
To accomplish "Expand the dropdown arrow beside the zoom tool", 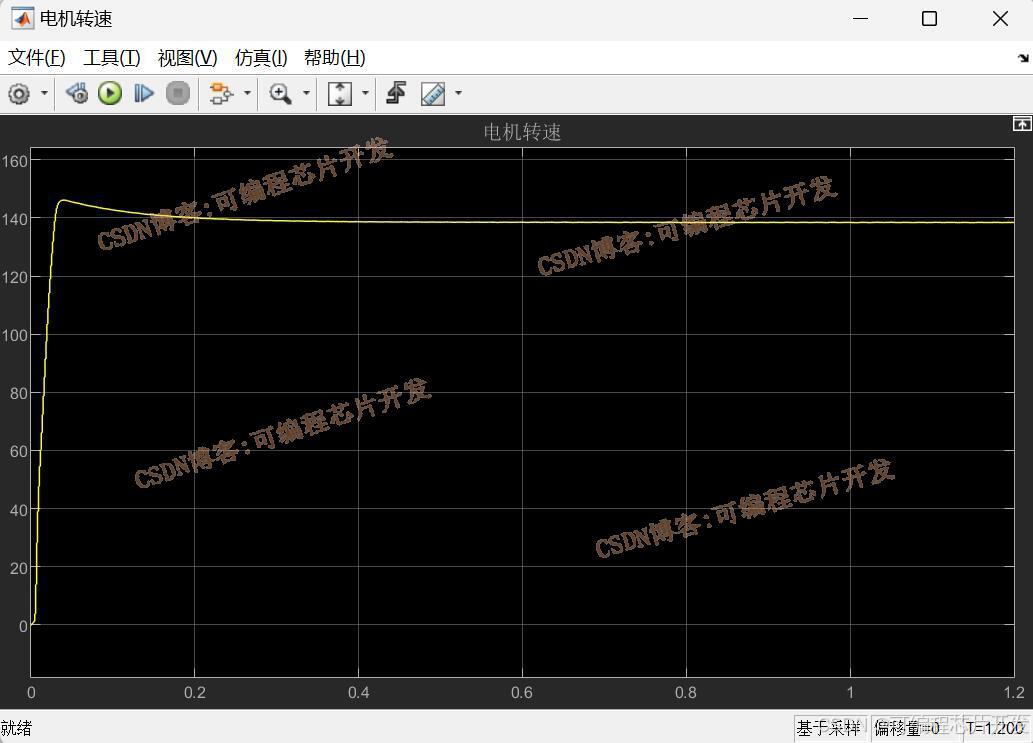I will click(306, 94).
